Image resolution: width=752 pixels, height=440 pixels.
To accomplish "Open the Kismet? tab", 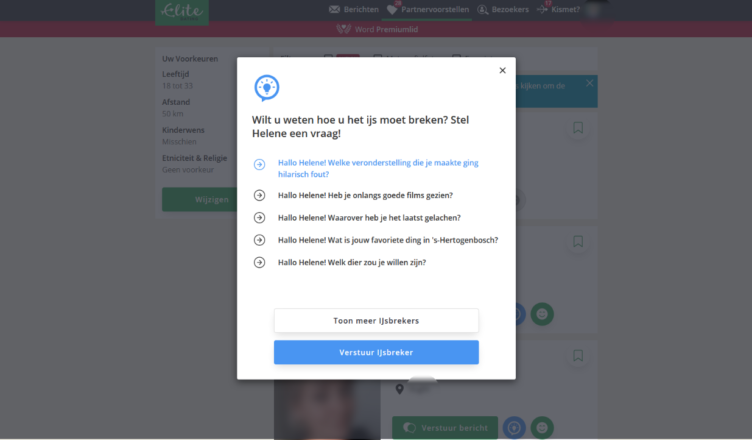I will click(x=559, y=10).
